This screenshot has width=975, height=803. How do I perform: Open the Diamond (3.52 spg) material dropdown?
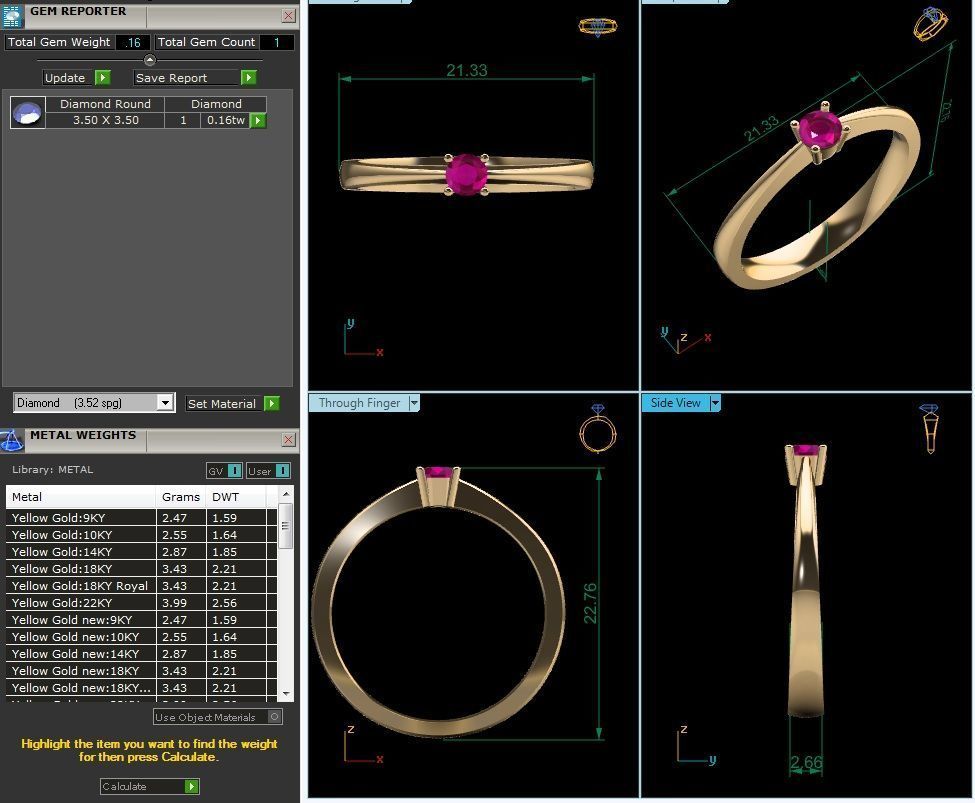click(x=165, y=403)
